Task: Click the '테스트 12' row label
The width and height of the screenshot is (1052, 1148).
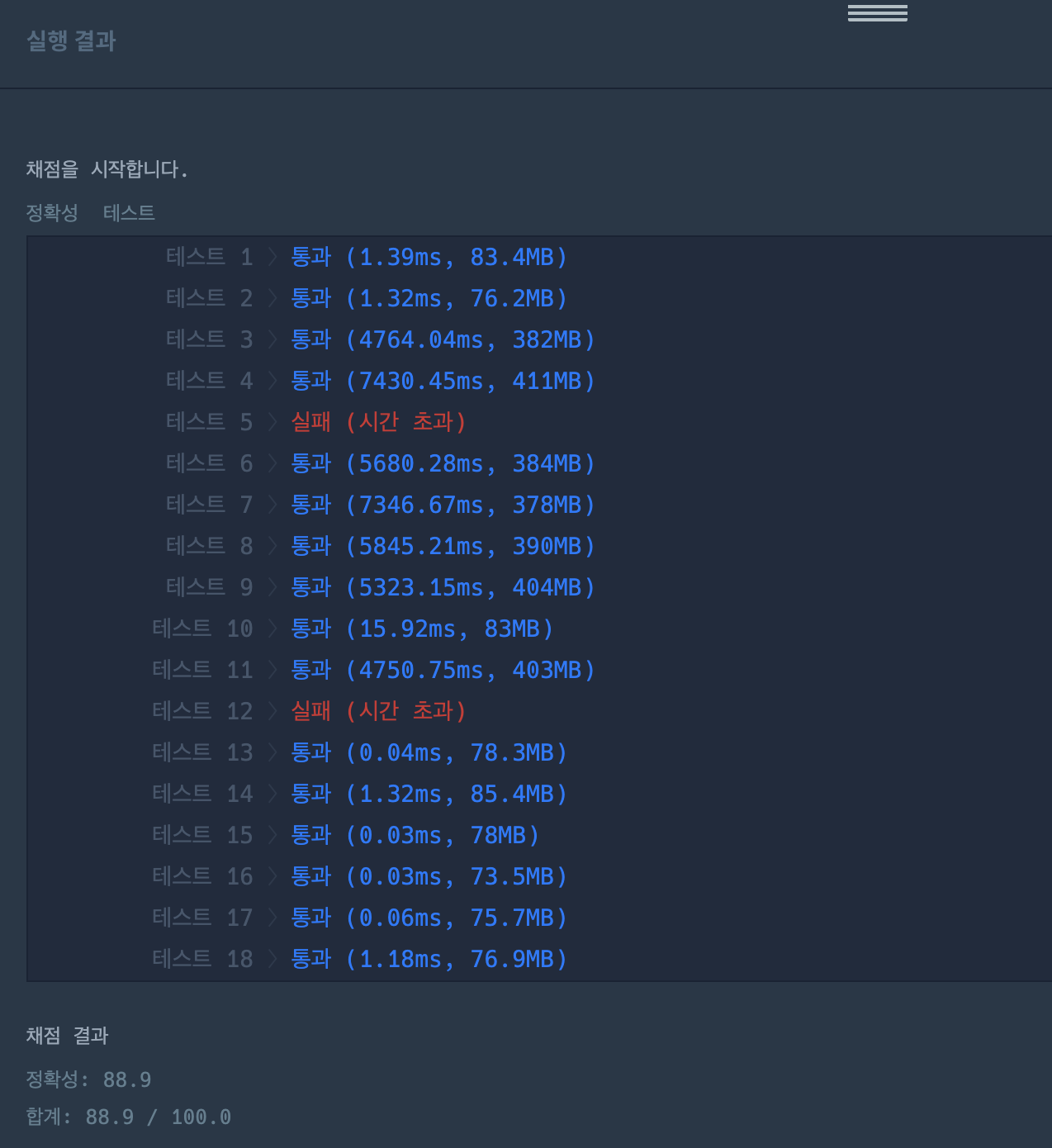Action: click(x=203, y=711)
